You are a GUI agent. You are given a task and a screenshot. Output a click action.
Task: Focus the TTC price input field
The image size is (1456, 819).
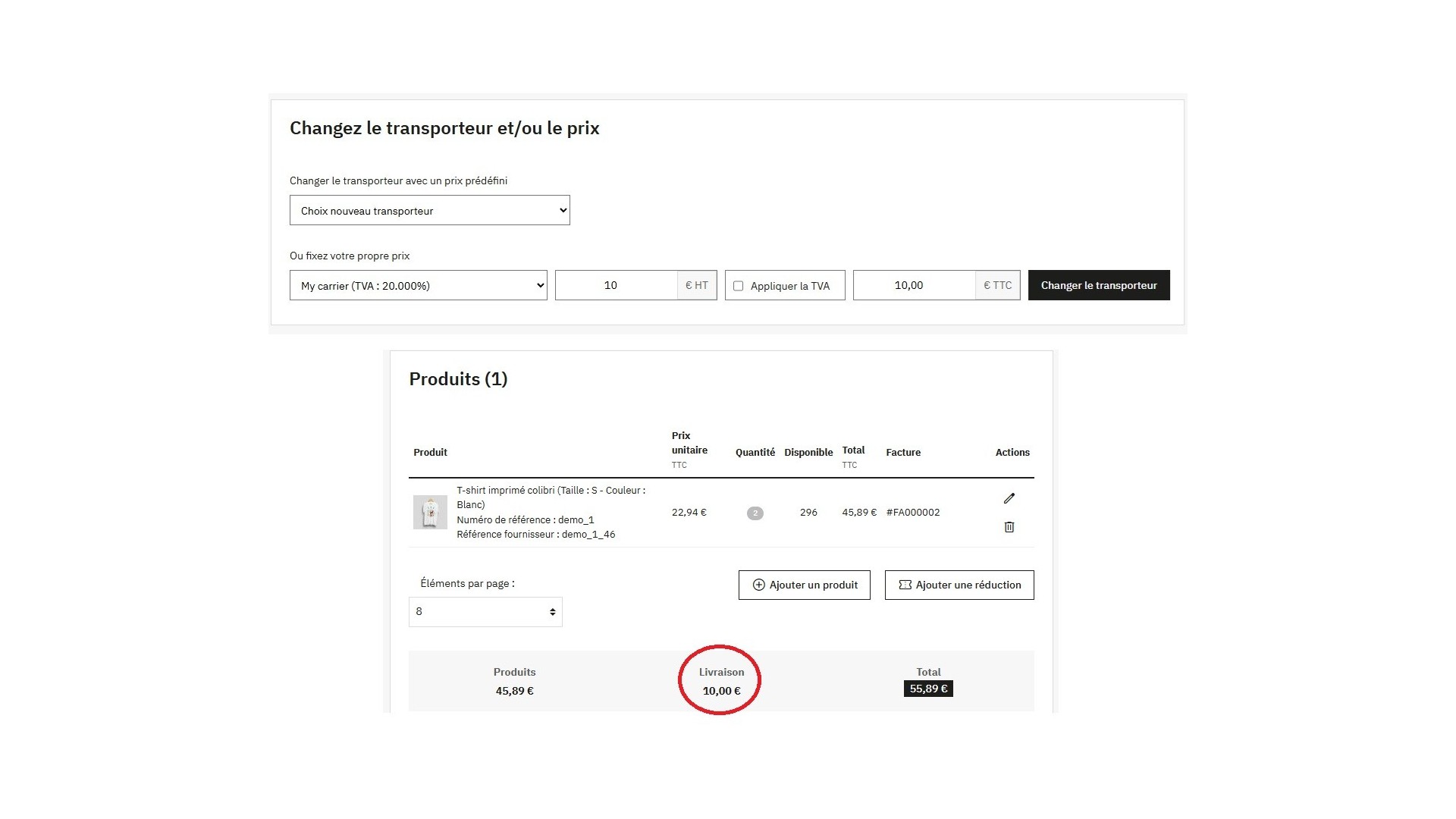click(913, 286)
